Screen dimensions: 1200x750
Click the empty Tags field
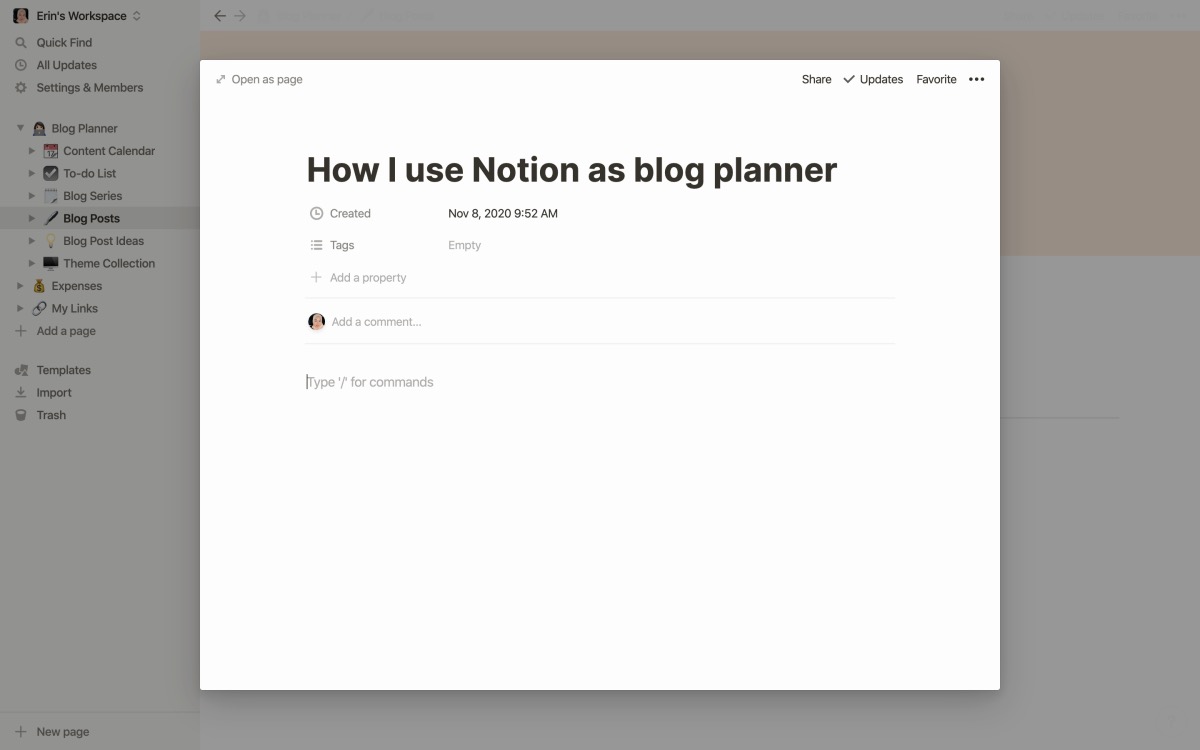click(x=464, y=245)
